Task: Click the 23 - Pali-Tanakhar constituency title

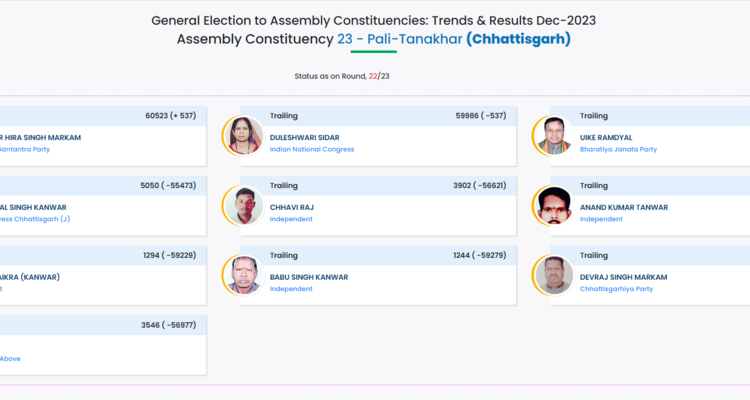Action: coord(400,39)
